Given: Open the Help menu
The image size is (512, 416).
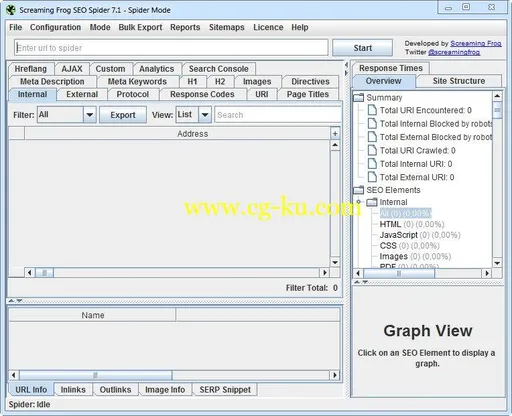Looking at the screenshot, I should 300,27.
